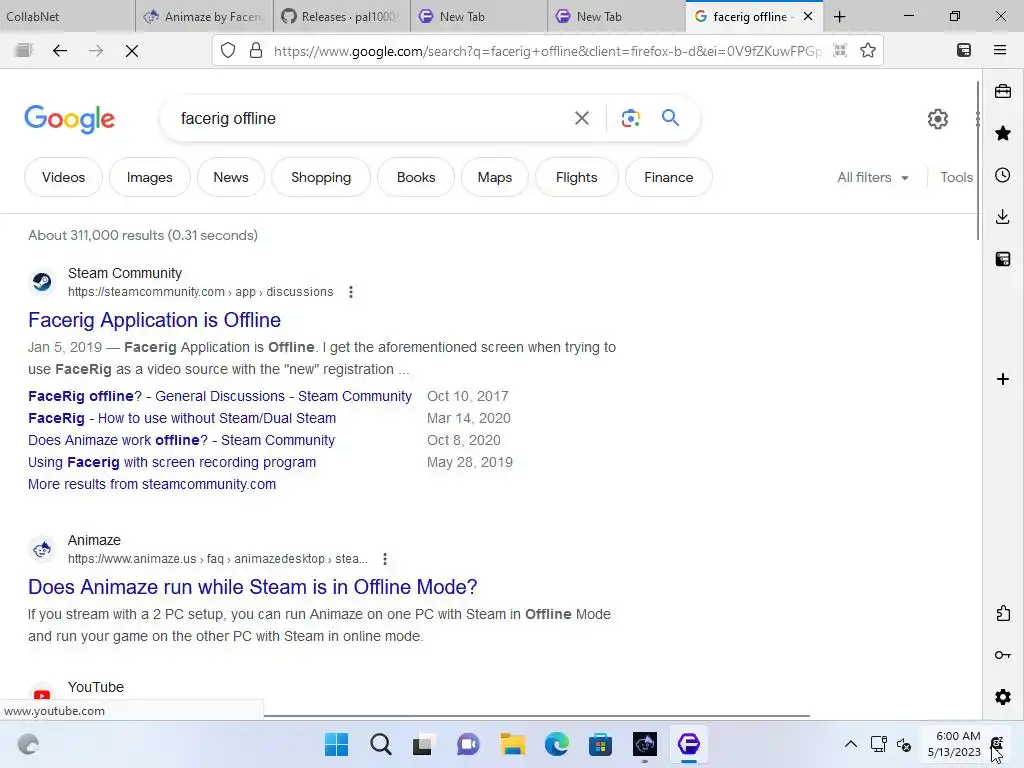The width and height of the screenshot is (1024, 768).
Task: Search by image with Google Lens
Action: (630, 118)
